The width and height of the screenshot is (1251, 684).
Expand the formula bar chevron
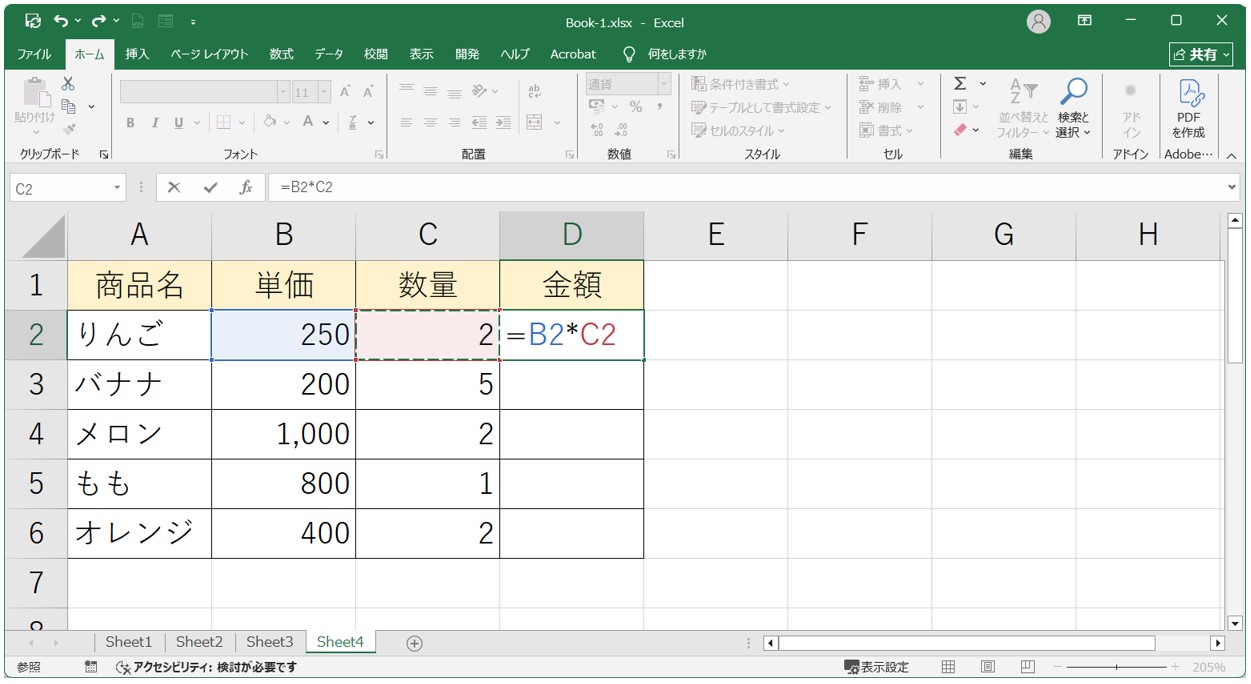click(x=1232, y=187)
